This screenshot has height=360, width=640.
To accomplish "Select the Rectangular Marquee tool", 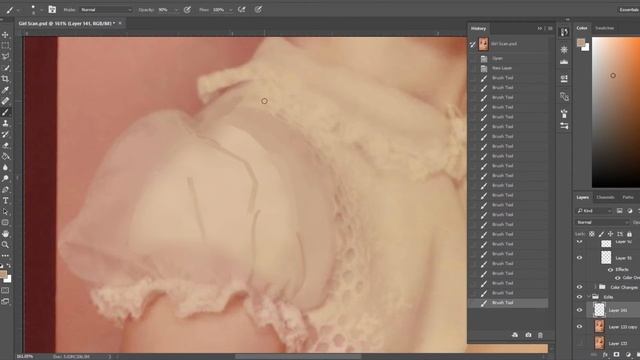I will coord(5,46).
